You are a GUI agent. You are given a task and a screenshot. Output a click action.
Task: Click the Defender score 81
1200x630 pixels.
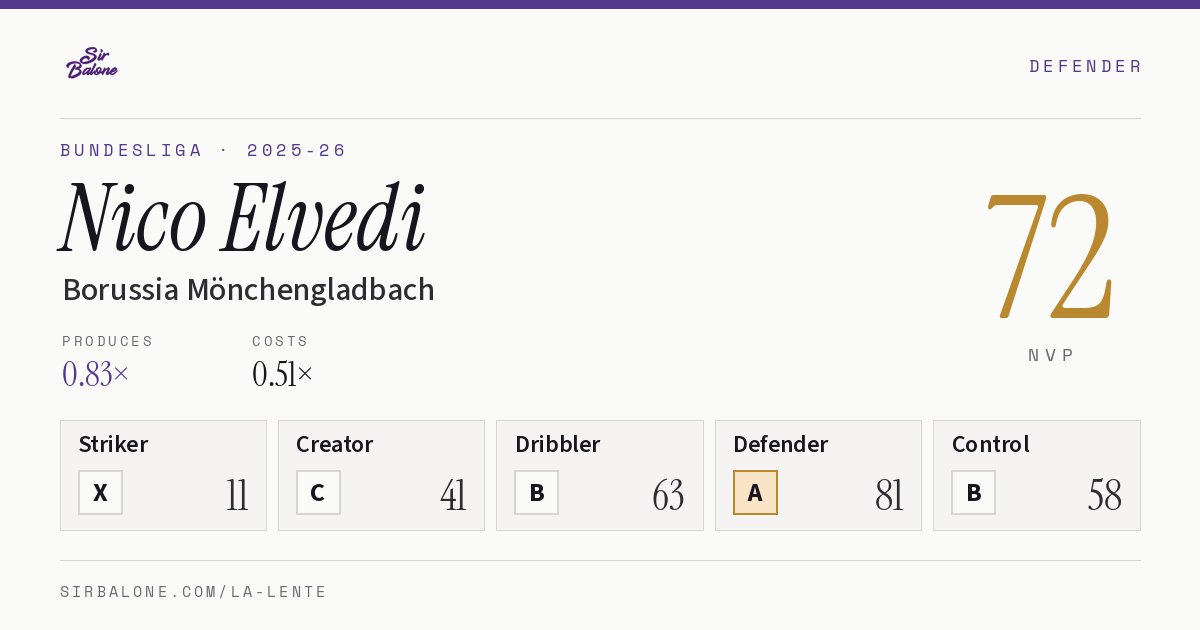[x=889, y=495]
